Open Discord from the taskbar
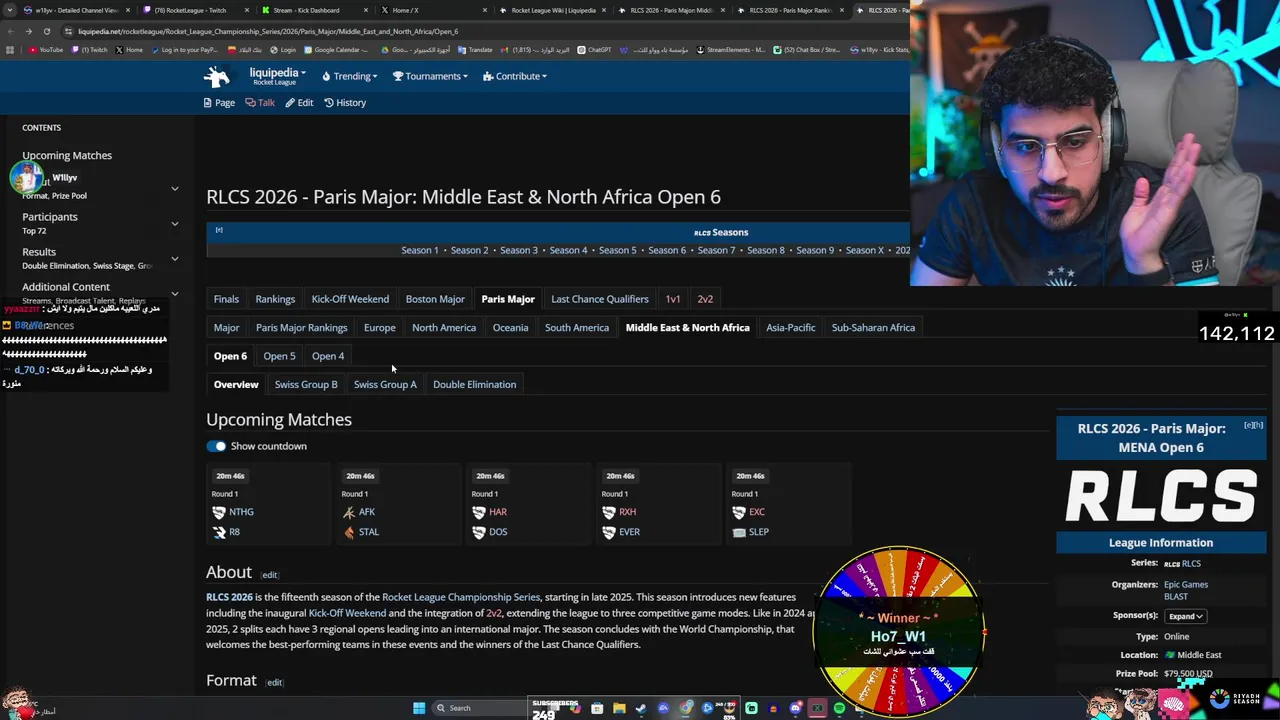The height and width of the screenshot is (720, 1280). (795, 708)
